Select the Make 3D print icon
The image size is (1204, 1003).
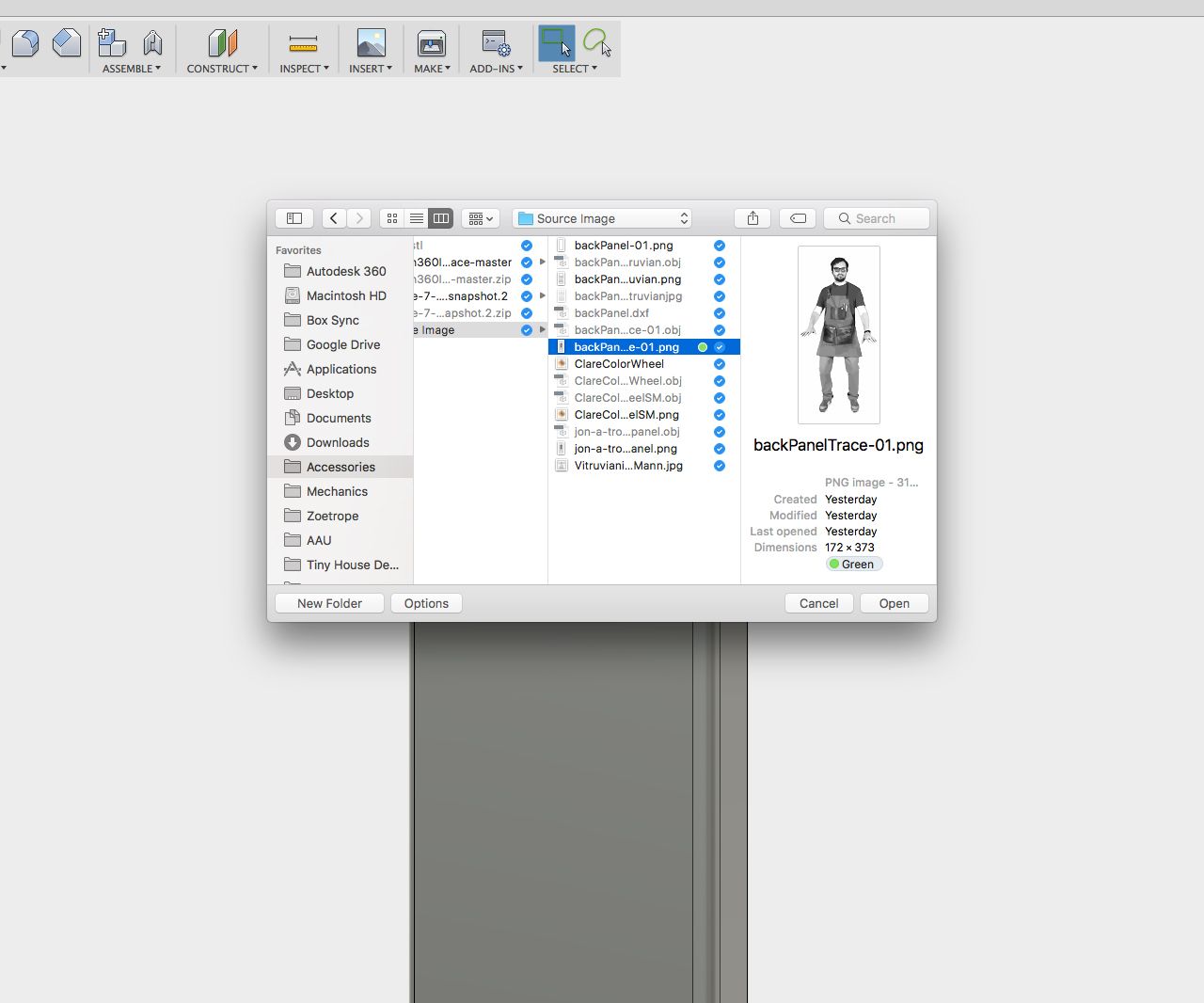[x=432, y=43]
